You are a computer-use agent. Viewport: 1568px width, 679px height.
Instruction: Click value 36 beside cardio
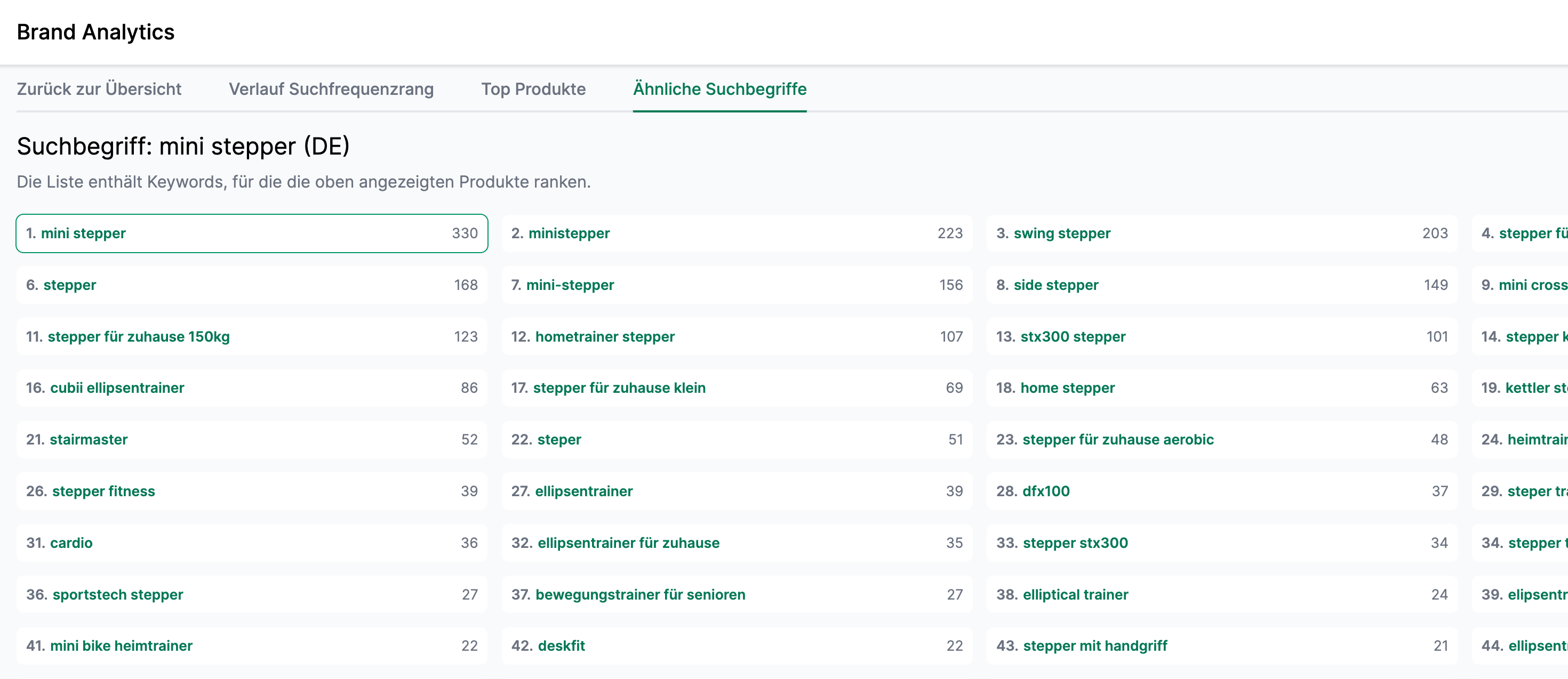469,543
